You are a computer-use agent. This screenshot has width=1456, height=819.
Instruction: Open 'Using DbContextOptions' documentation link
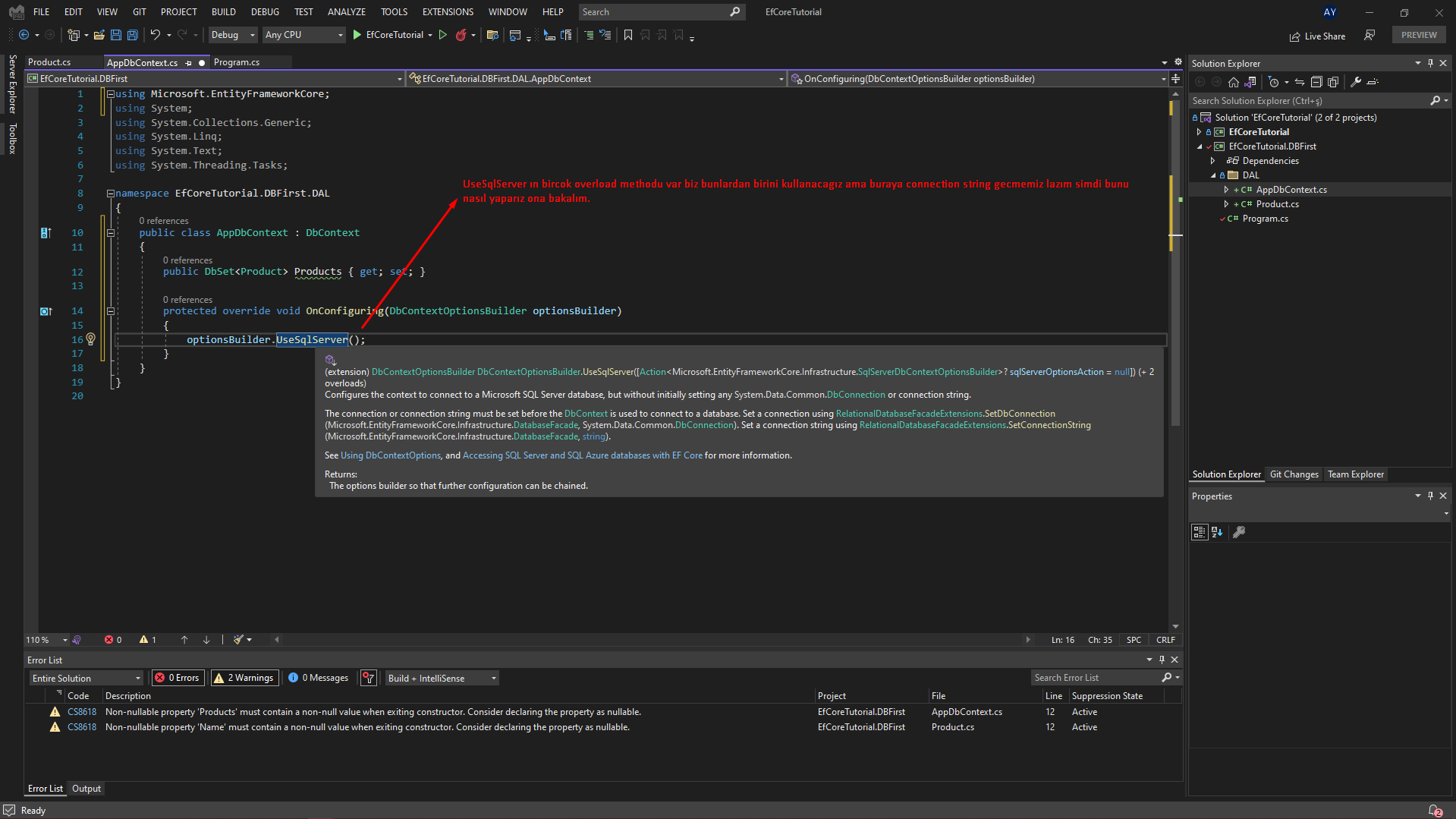[x=391, y=455]
